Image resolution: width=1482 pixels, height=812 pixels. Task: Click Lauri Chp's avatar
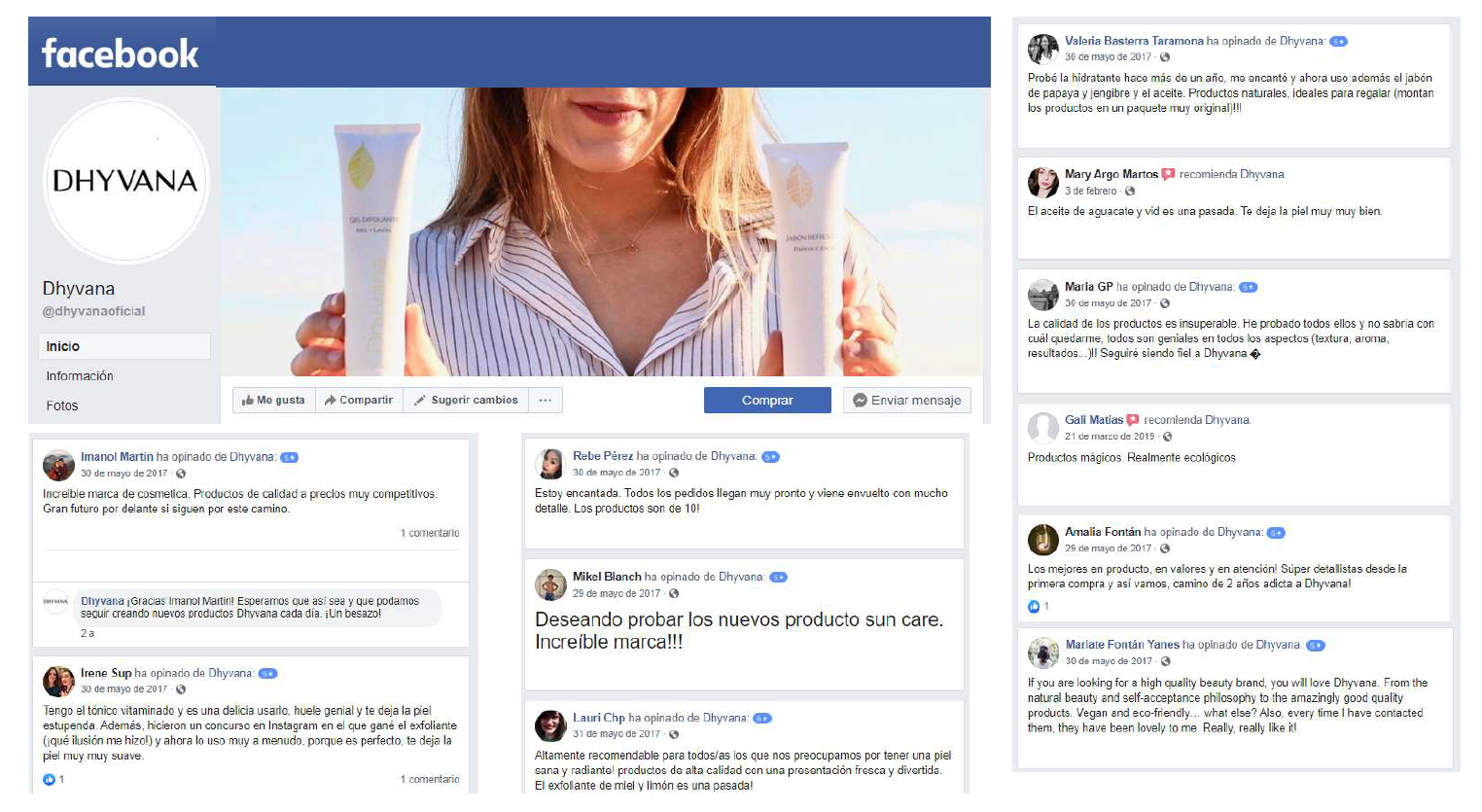pos(550,725)
